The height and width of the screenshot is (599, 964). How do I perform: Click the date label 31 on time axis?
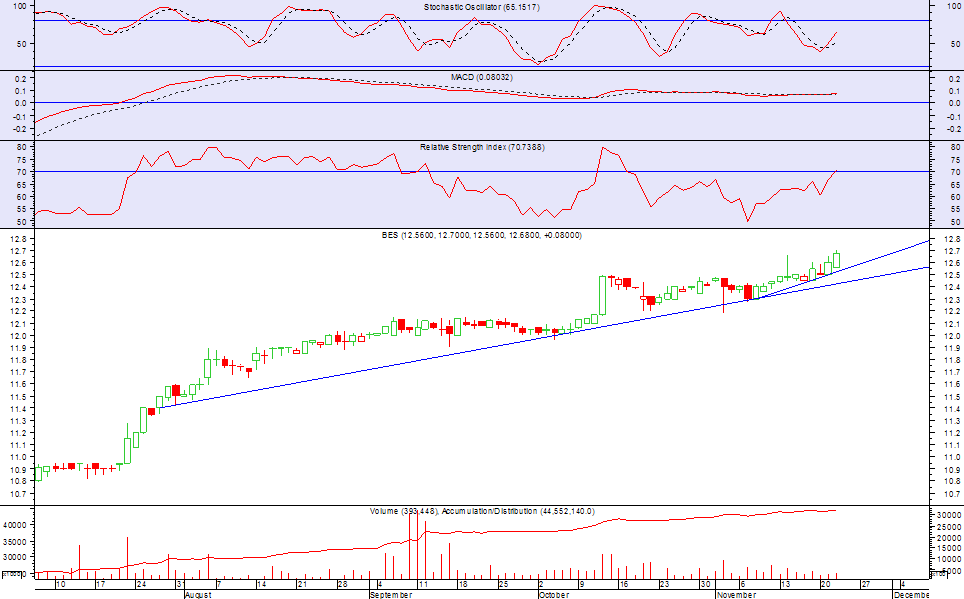[181, 584]
